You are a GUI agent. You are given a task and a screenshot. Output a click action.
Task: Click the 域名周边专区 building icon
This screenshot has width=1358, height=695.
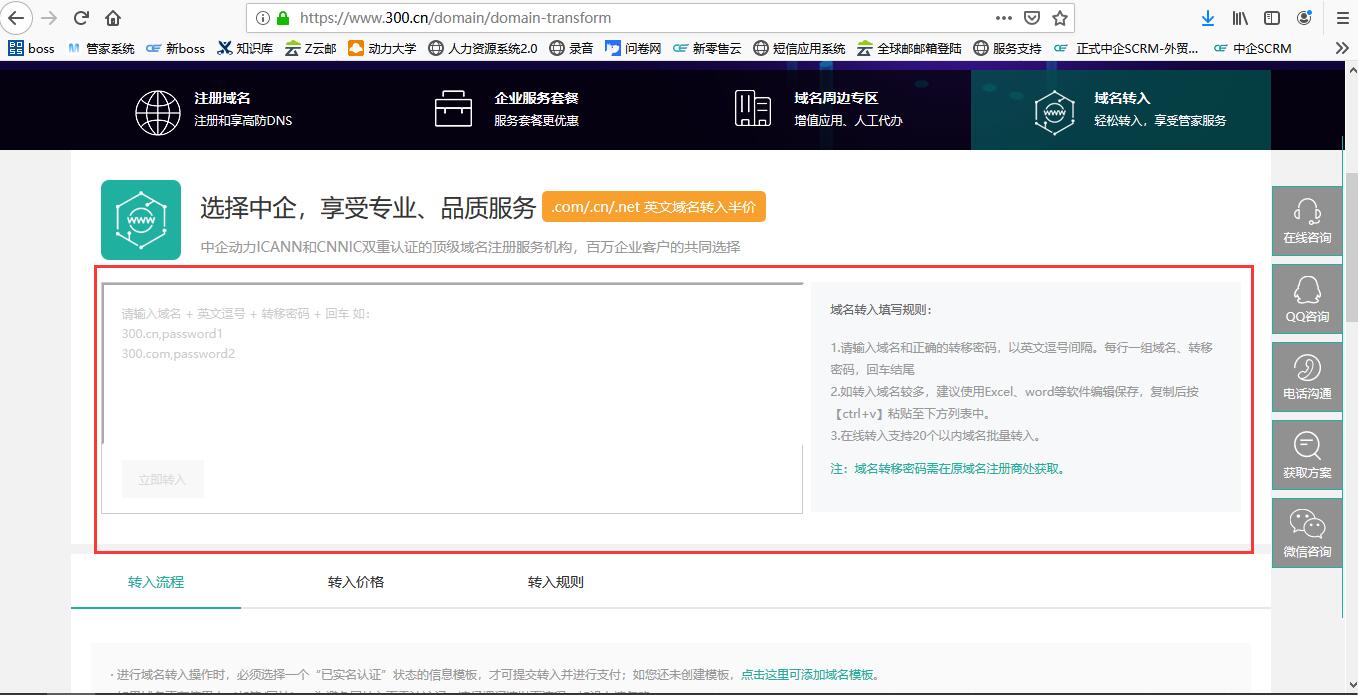tap(753, 108)
